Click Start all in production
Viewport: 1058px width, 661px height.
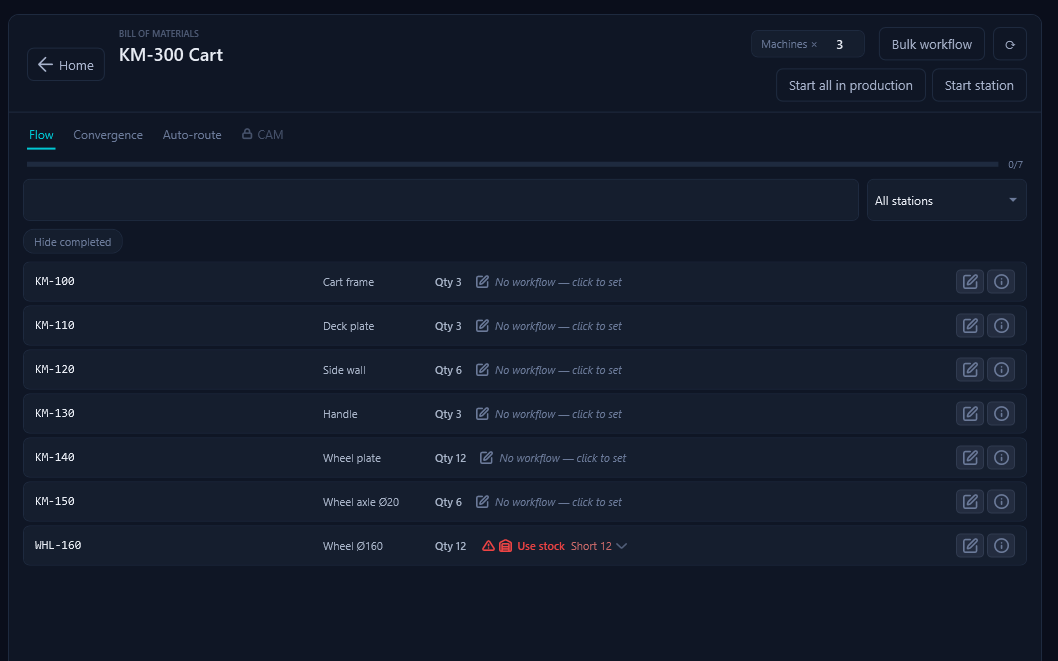point(850,86)
